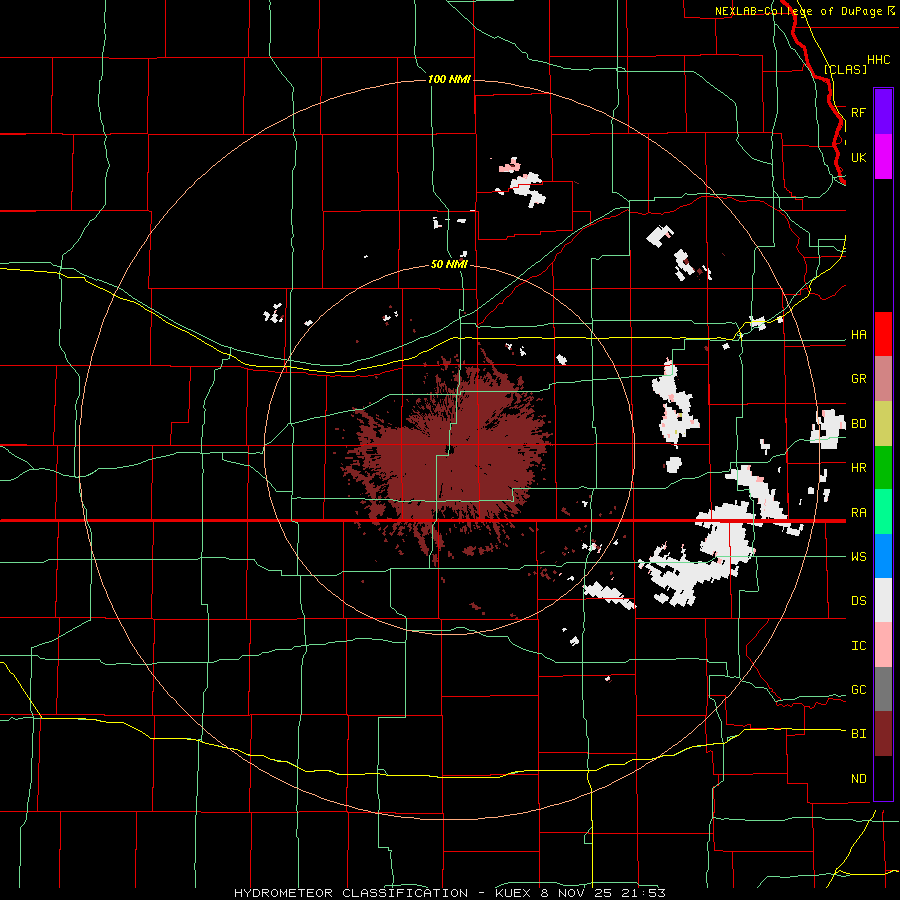Click the WS legend label
The width and height of the screenshot is (900, 900).
[x=858, y=557]
